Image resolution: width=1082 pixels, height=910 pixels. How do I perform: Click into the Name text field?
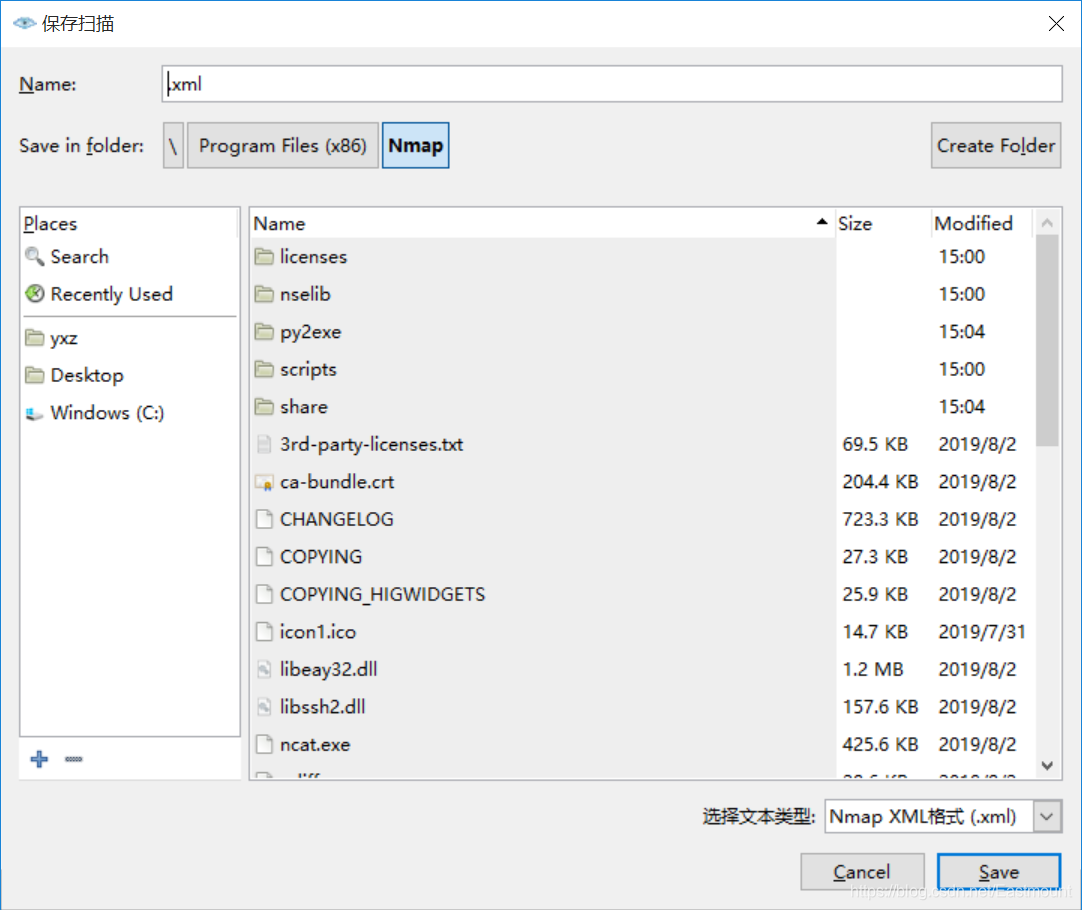click(x=612, y=84)
